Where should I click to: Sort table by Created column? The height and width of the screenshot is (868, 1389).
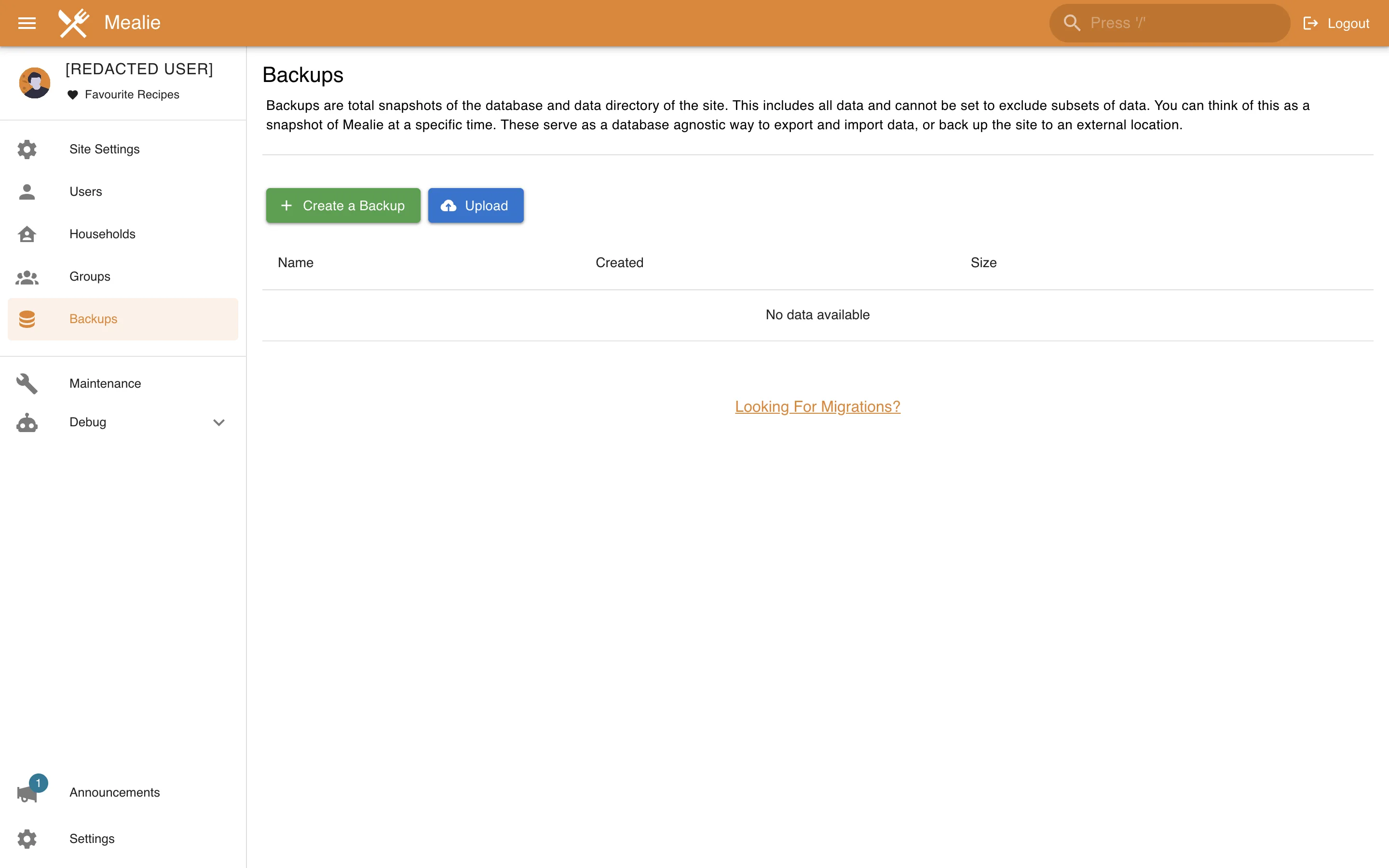point(619,263)
